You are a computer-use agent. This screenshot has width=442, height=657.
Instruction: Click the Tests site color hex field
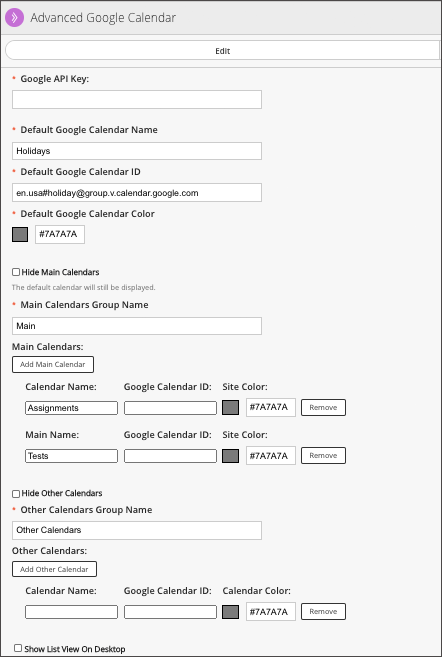271,455
